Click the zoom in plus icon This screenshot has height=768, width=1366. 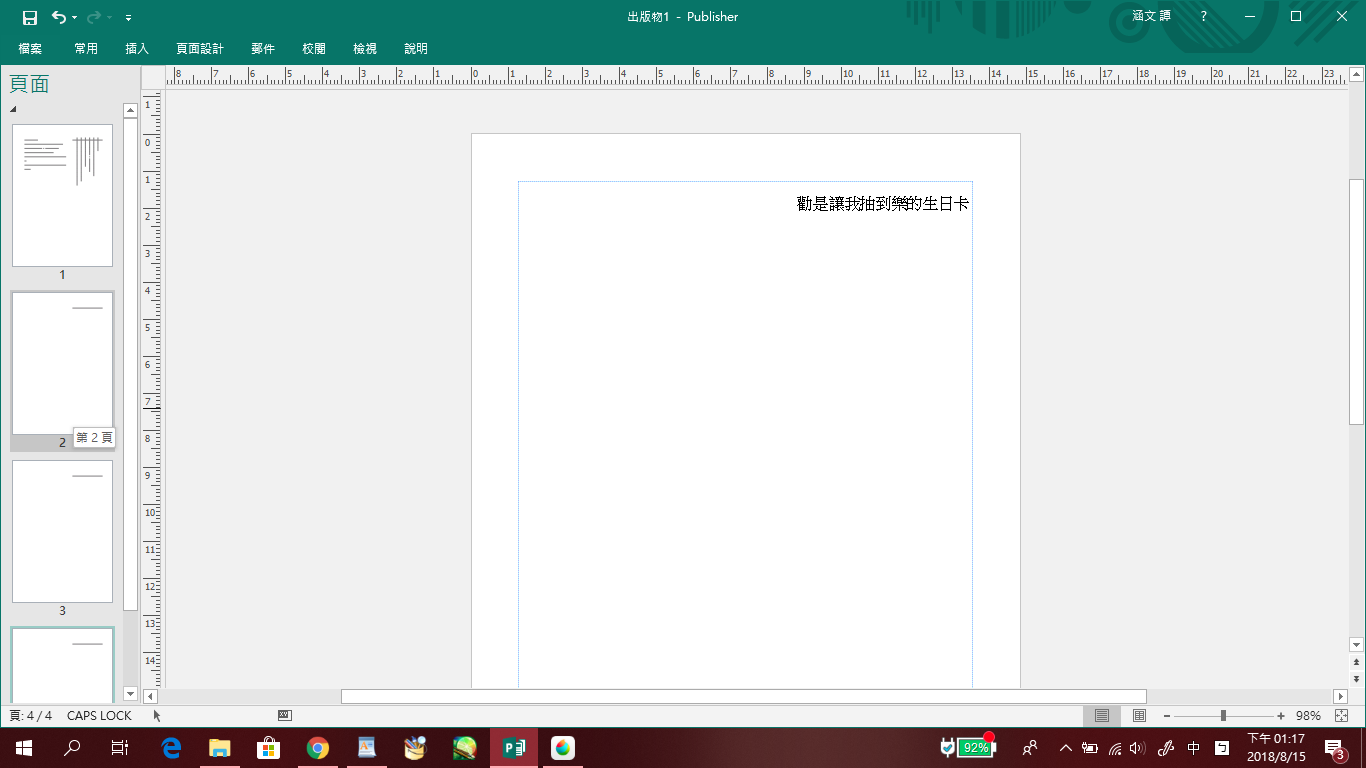[1281, 716]
